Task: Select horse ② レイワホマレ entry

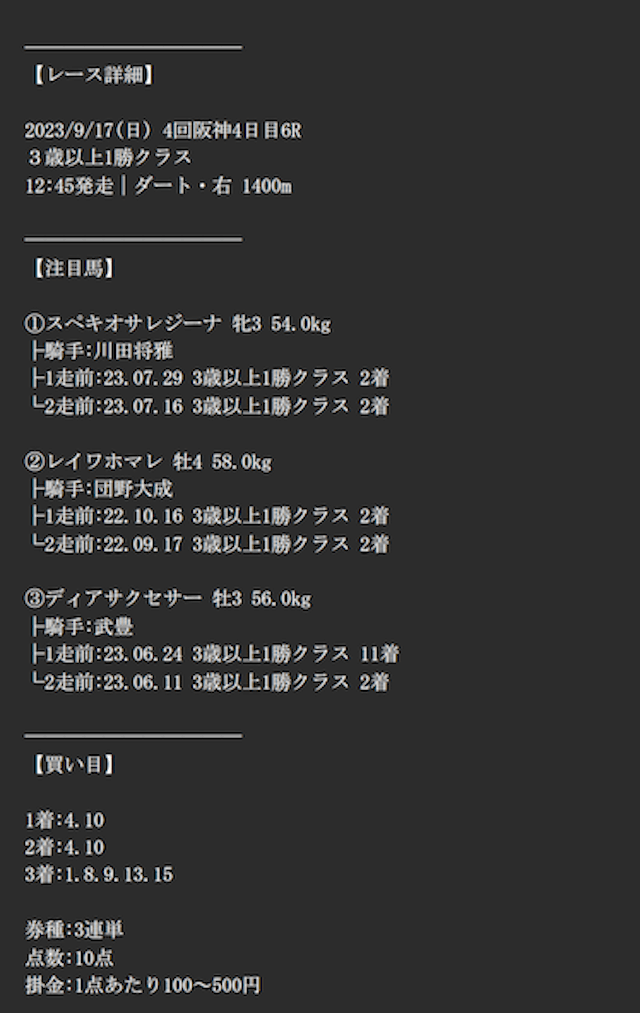Action: [x=148, y=461]
